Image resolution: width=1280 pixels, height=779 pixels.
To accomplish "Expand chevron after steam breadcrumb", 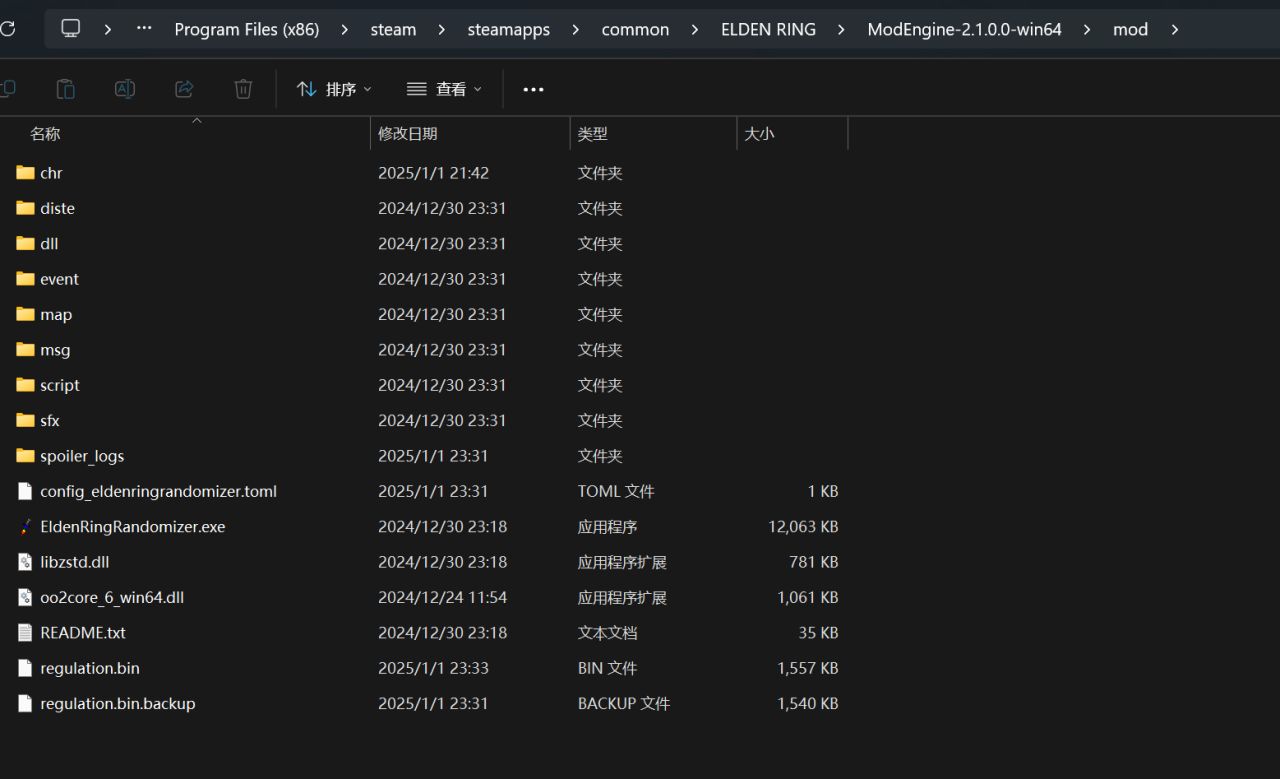I will (442, 29).
